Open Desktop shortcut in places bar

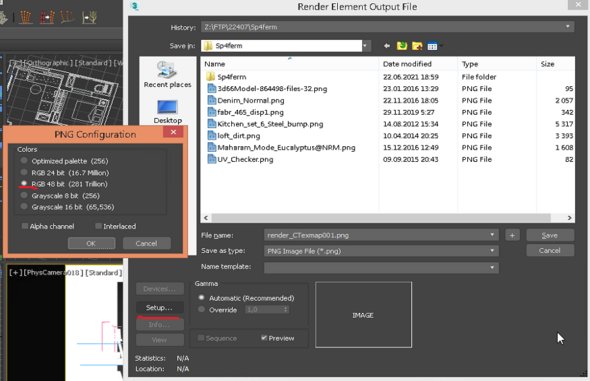tap(167, 112)
